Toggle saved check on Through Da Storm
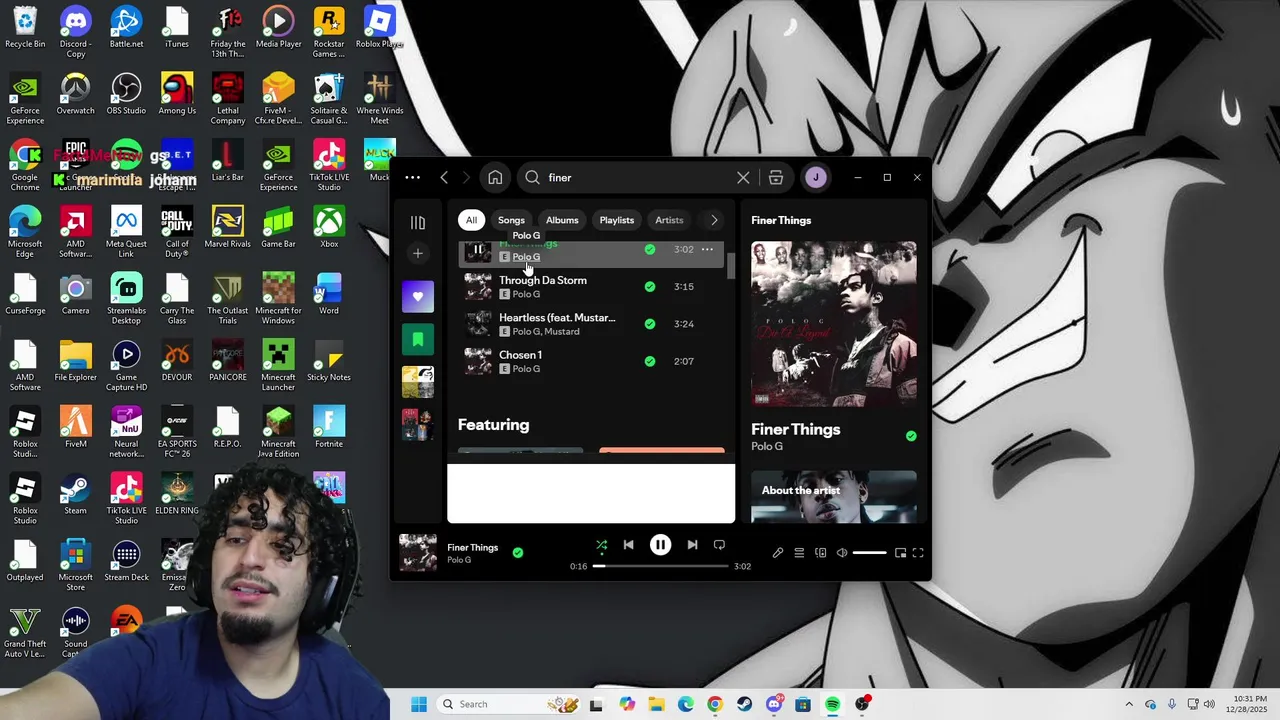Screen dimensions: 1280x720 pyautogui.click(x=650, y=287)
